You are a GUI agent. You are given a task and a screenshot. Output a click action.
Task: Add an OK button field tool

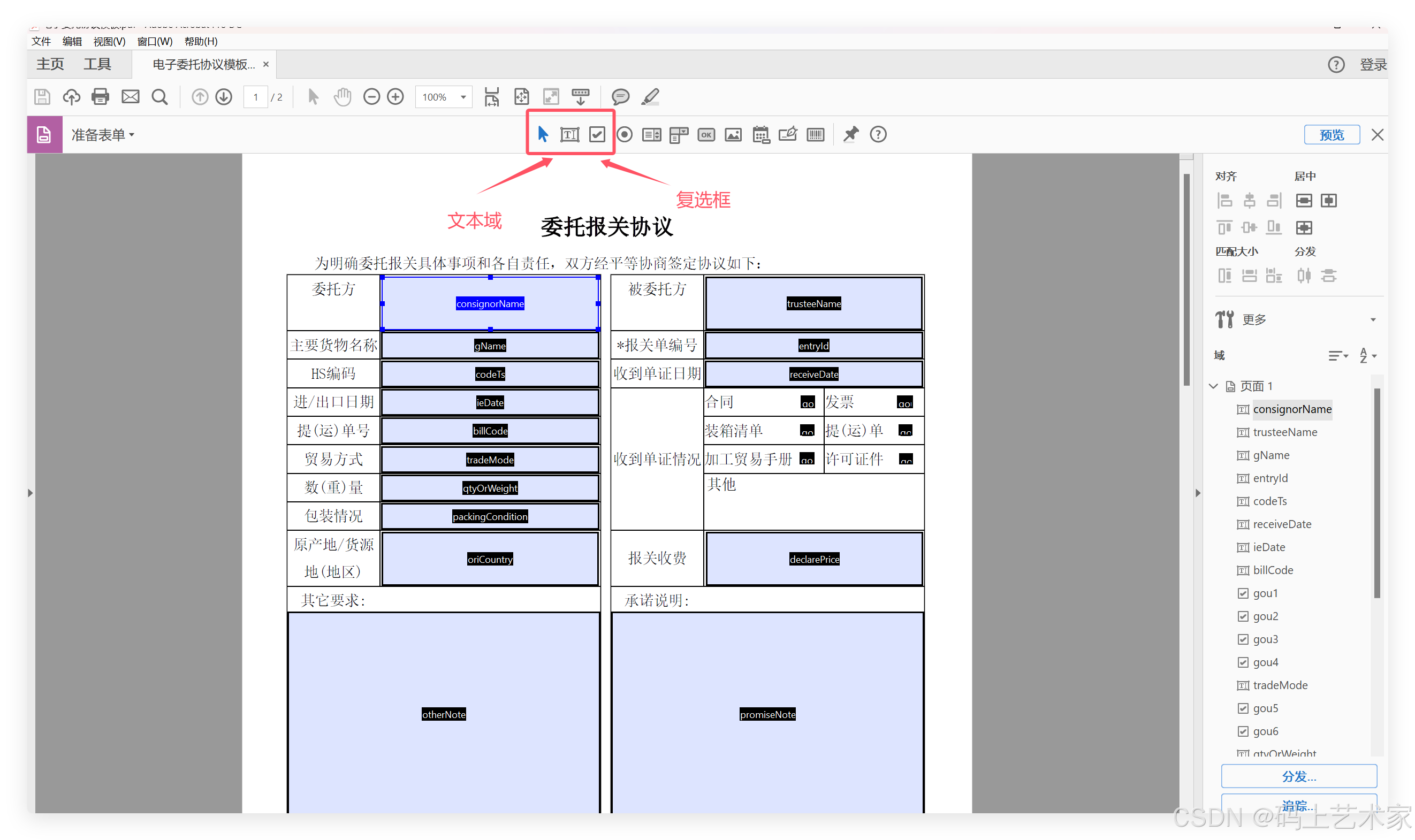[x=706, y=135]
